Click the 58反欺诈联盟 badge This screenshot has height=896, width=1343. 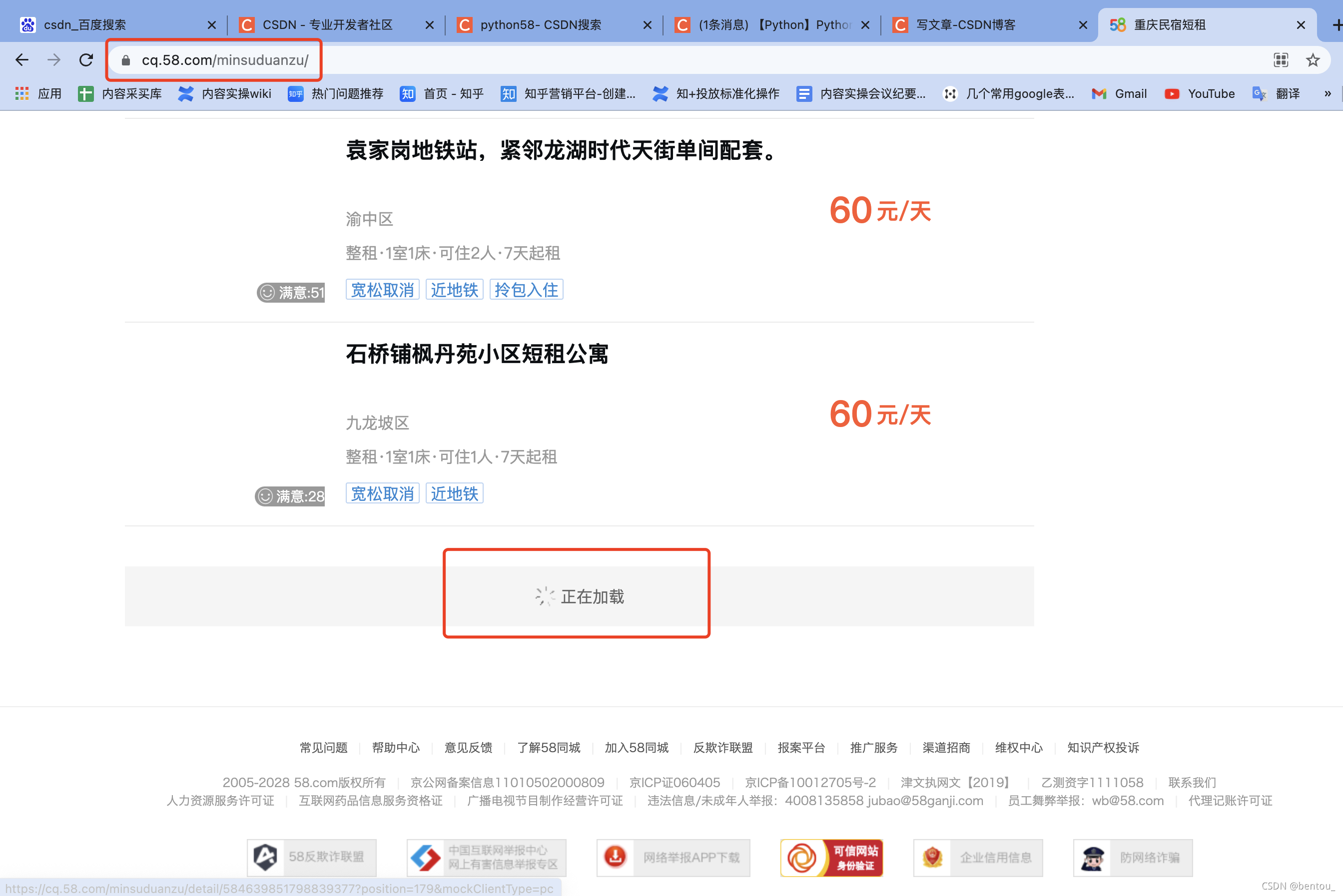[311, 857]
